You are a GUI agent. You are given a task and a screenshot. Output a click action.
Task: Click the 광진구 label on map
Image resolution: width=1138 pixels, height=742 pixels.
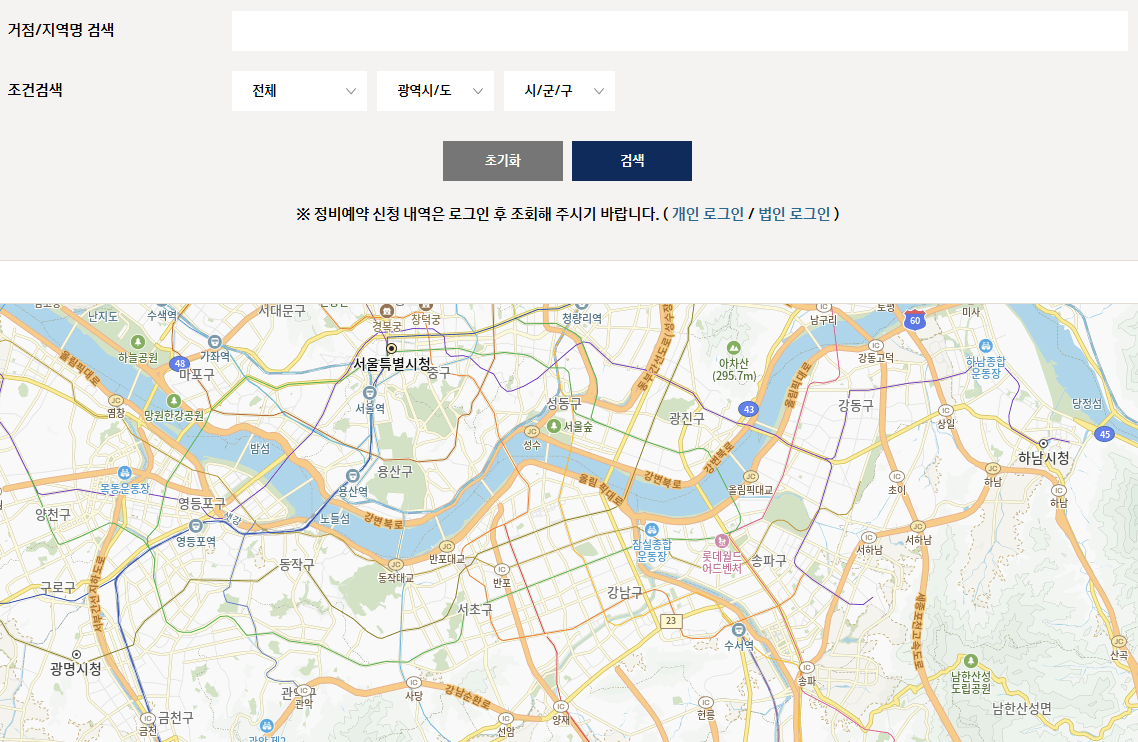click(x=687, y=418)
